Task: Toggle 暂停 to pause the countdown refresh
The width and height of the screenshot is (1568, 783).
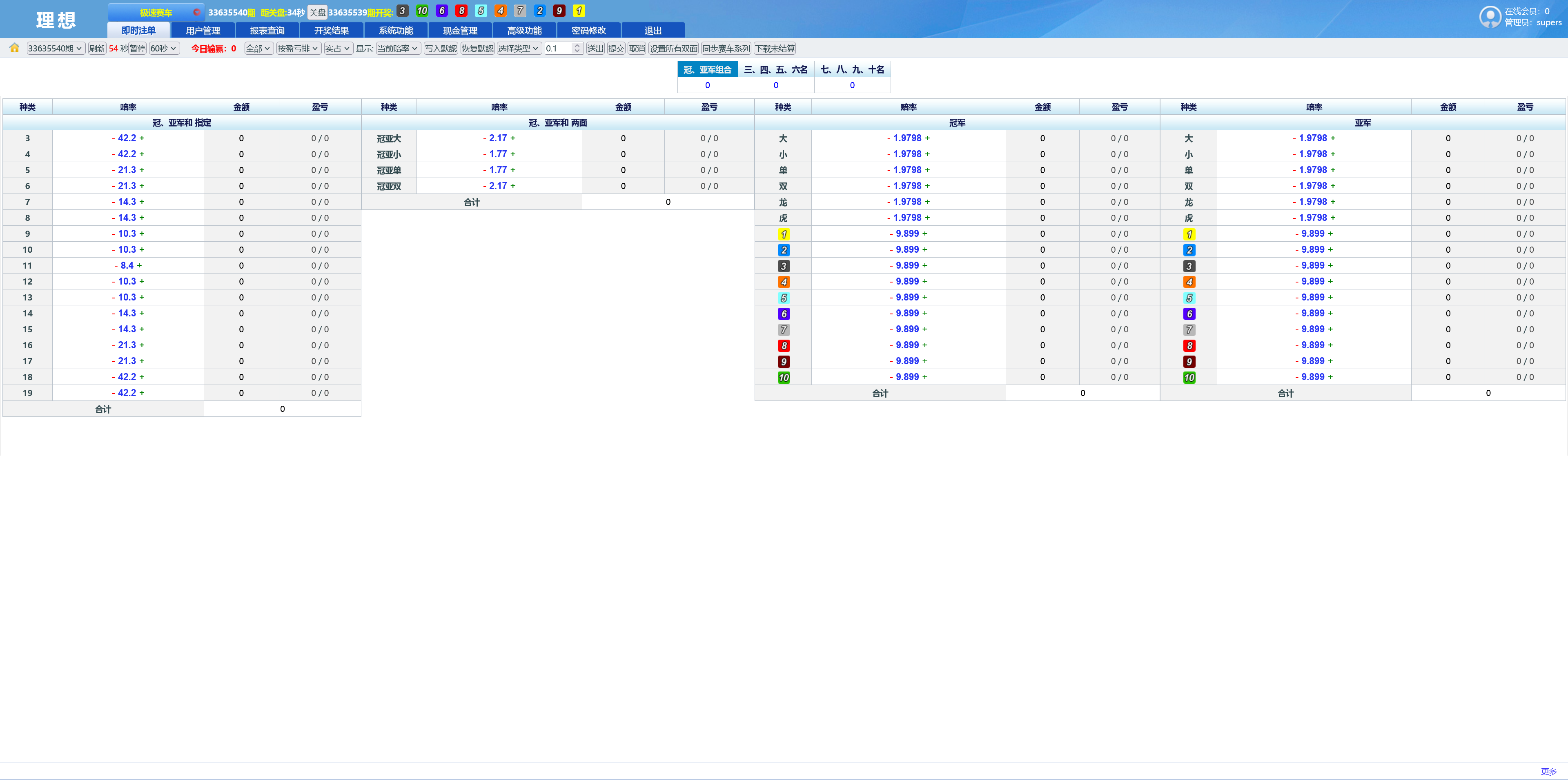Action: (138, 48)
